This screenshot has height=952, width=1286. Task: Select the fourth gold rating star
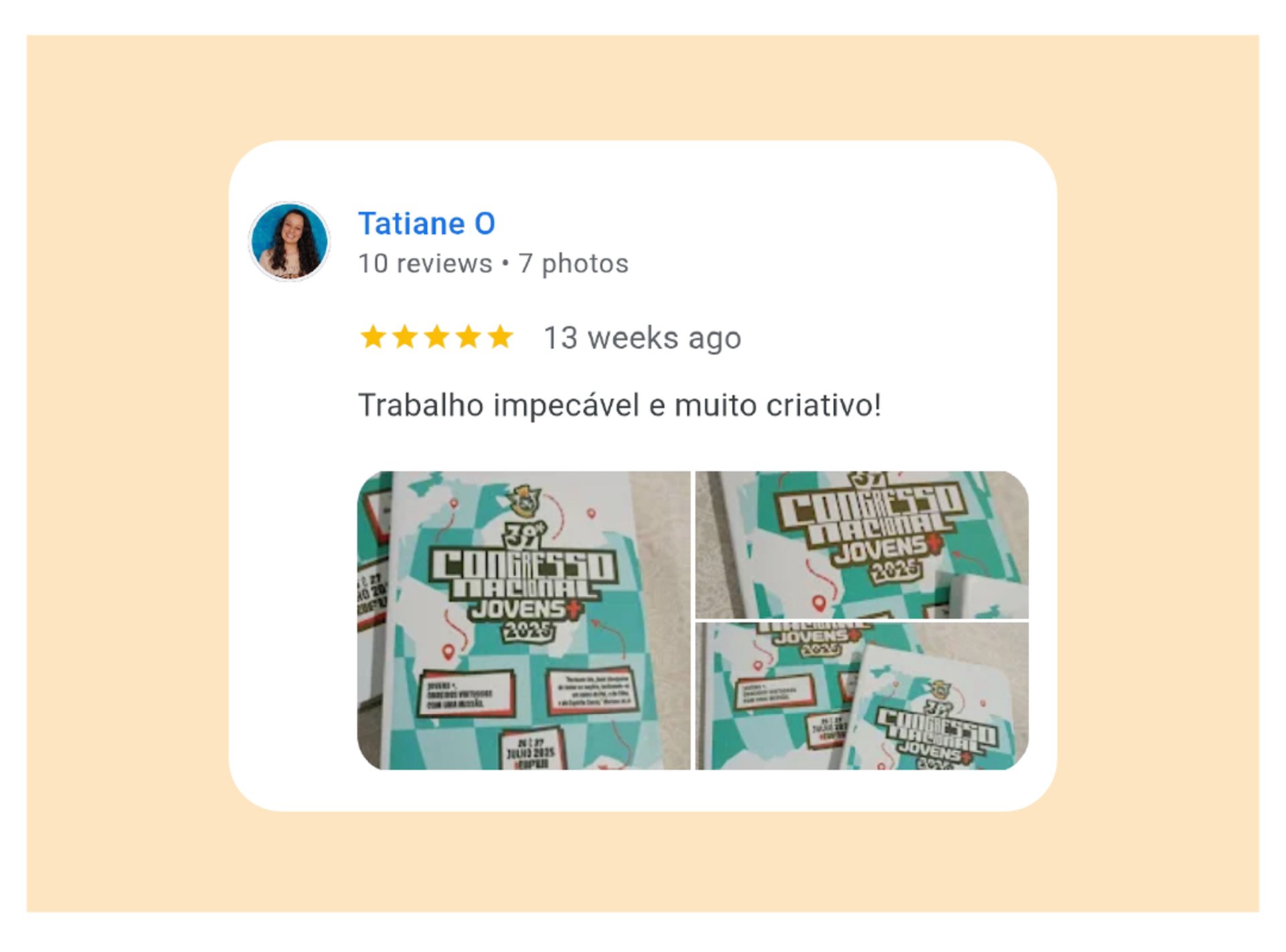point(468,337)
